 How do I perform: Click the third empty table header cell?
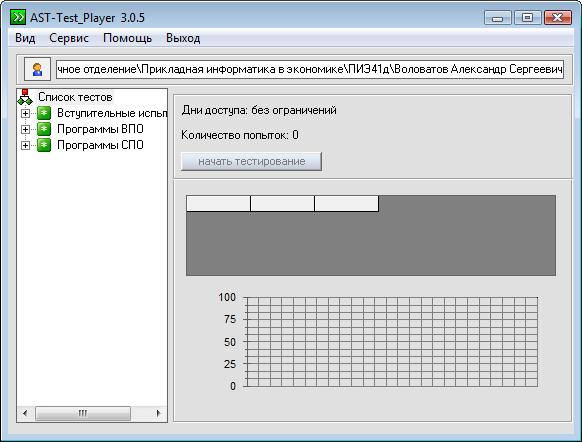coord(347,204)
